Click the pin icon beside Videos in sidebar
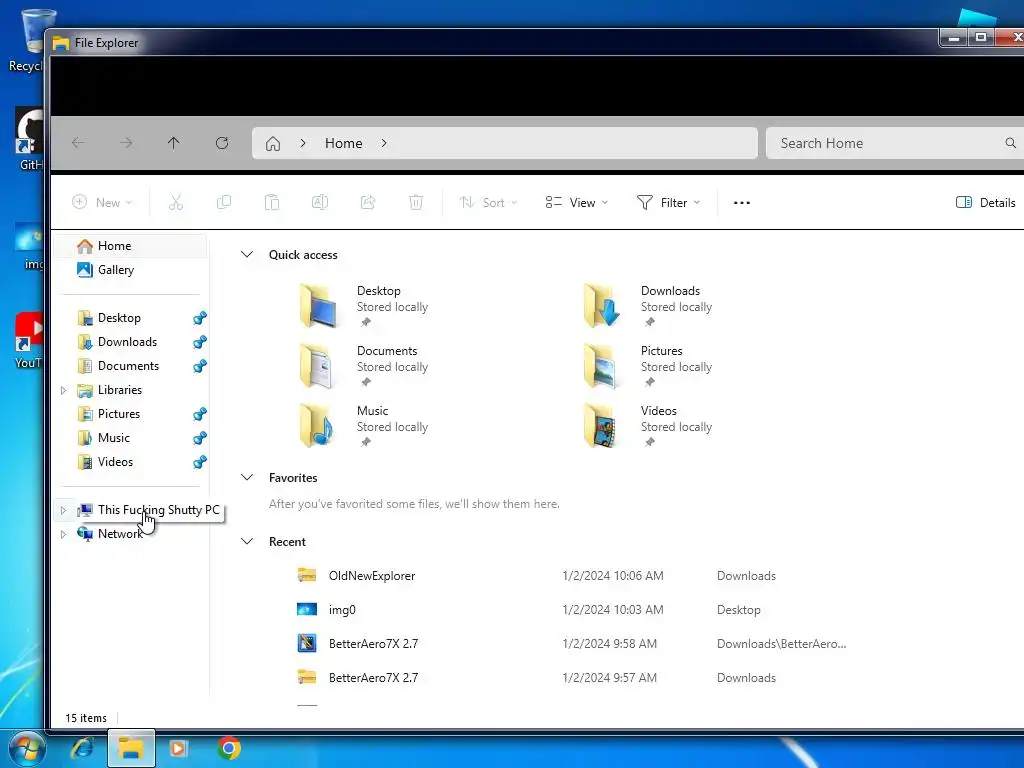 [x=200, y=462]
